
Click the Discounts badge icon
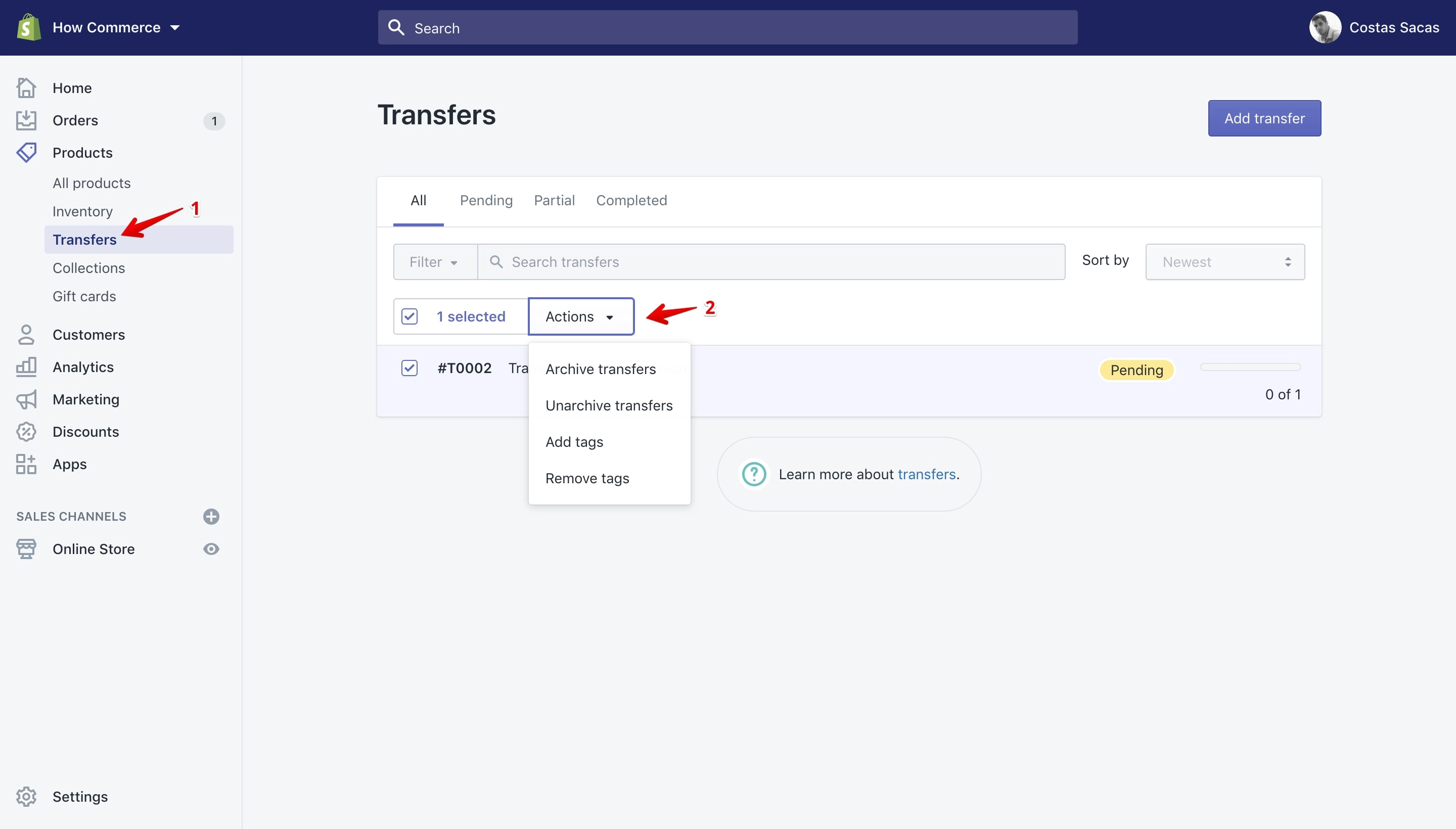(x=26, y=432)
